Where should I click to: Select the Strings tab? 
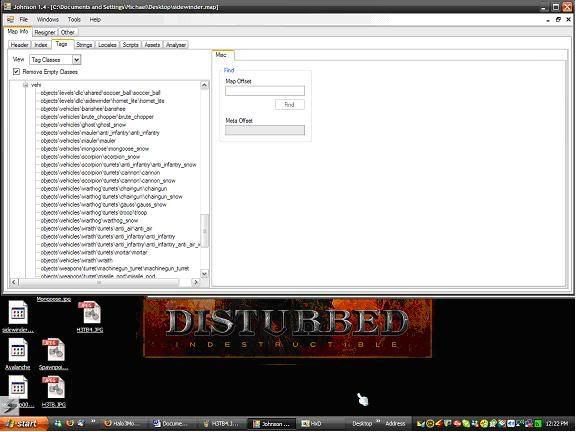click(x=84, y=44)
